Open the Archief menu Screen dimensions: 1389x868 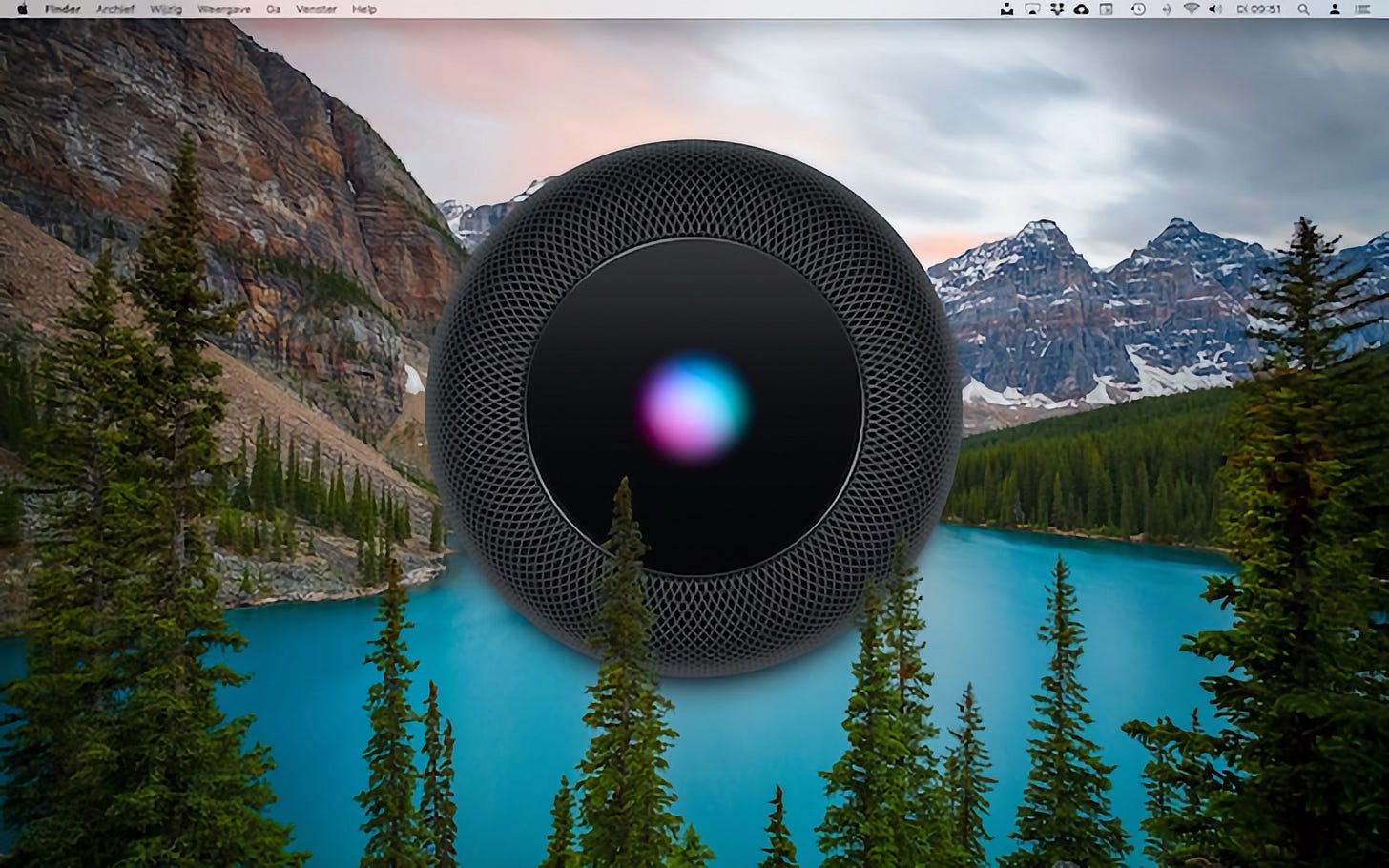[x=115, y=10]
